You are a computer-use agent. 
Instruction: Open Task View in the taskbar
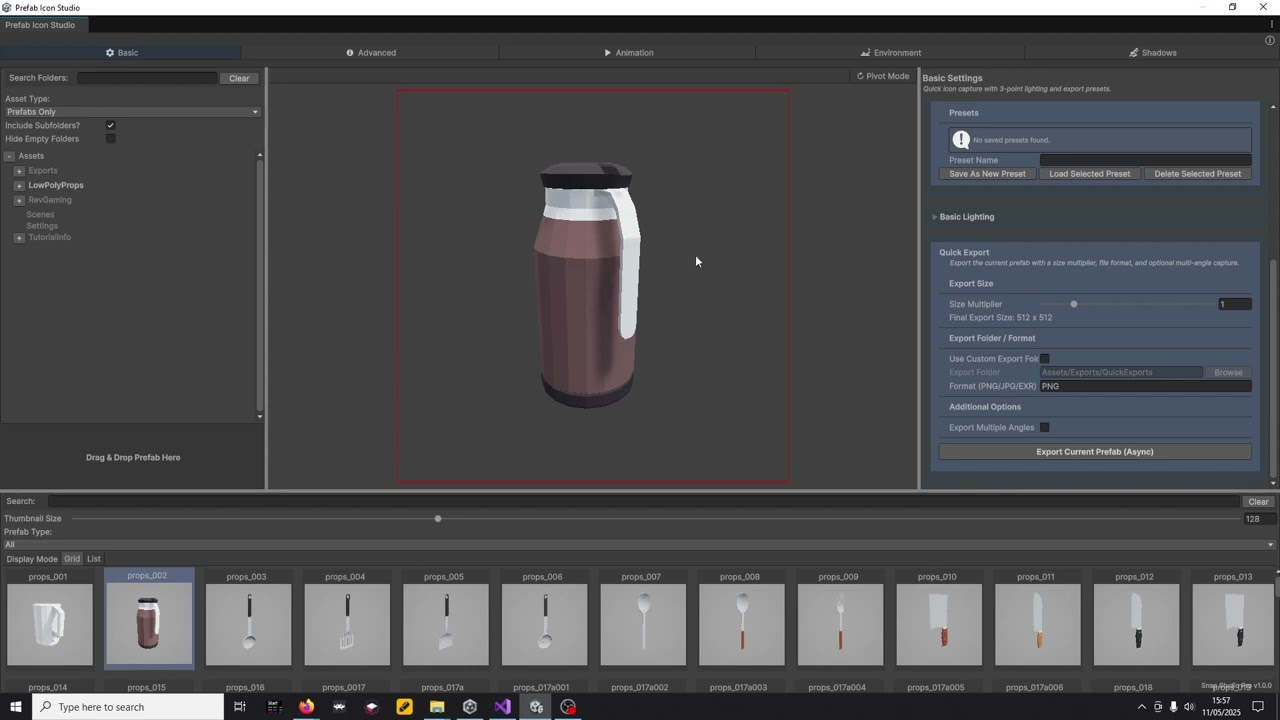(239, 707)
